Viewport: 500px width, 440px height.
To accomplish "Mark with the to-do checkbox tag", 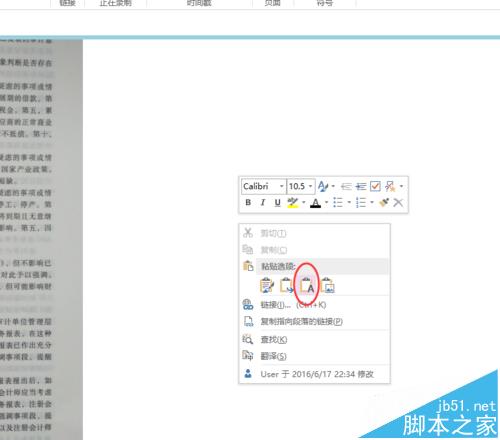I will tap(375, 186).
